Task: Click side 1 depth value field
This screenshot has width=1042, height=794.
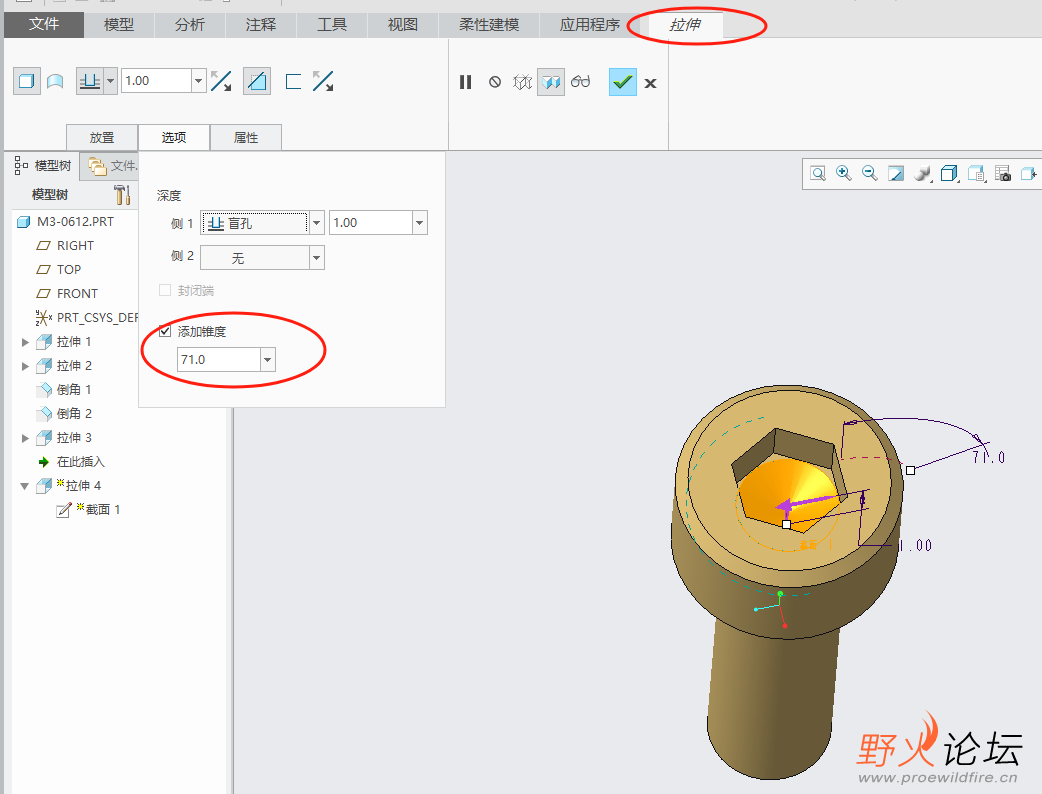Action: (371, 223)
